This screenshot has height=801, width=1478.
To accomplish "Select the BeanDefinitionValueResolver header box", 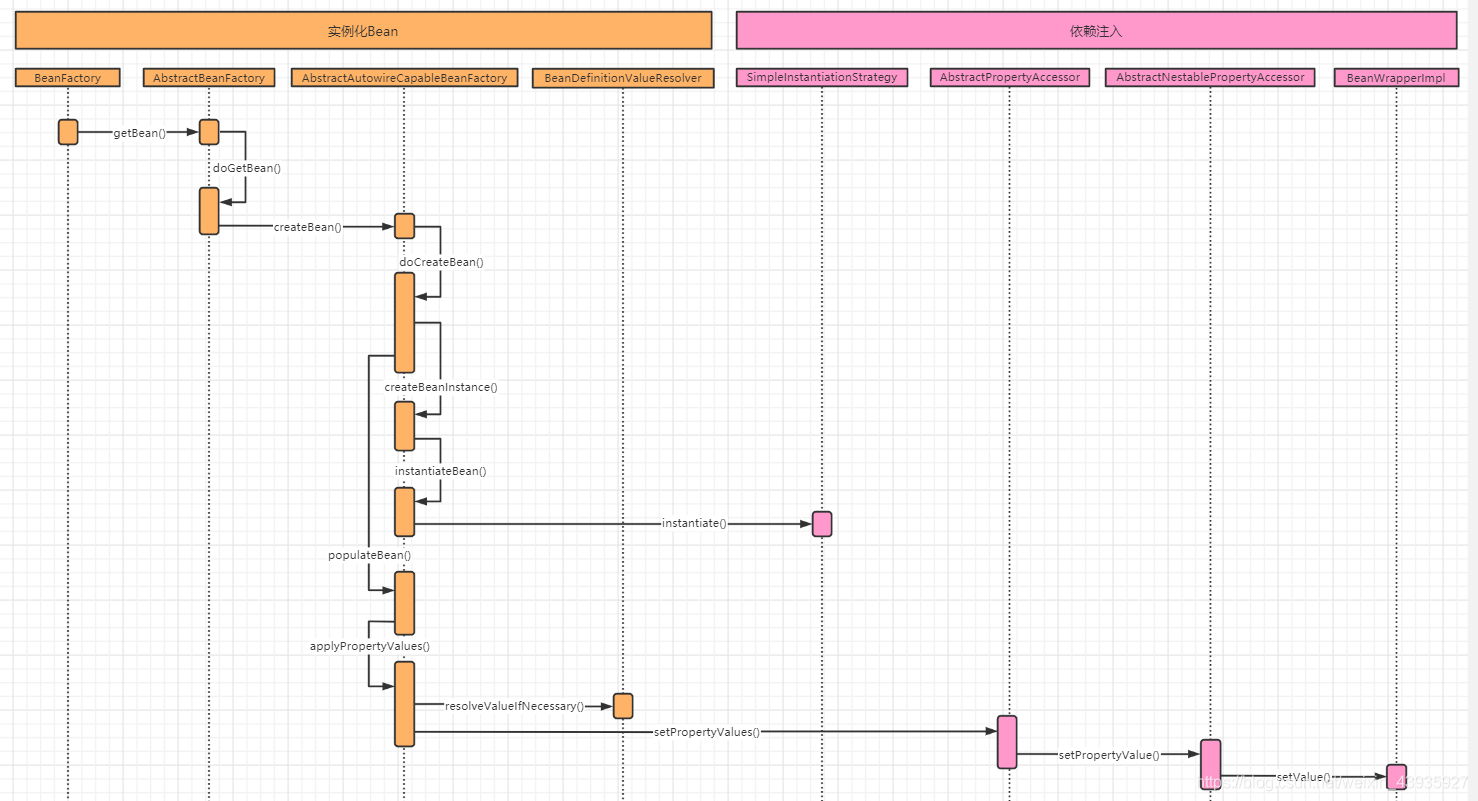I will [x=623, y=78].
